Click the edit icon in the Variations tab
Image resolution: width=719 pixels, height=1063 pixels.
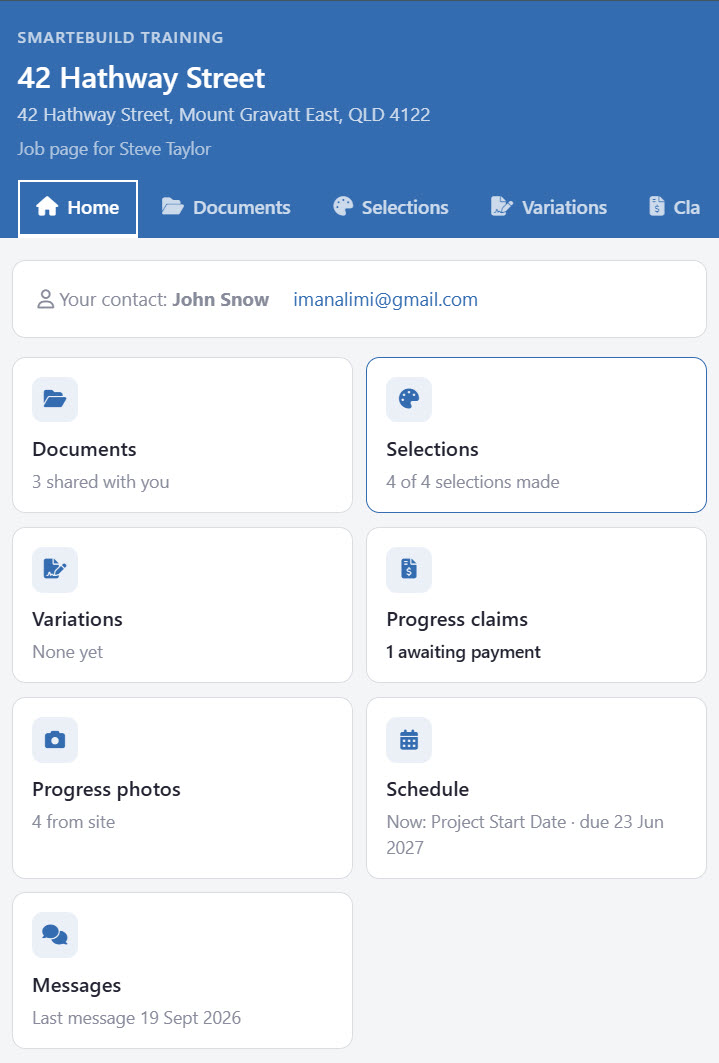pos(501,207)
